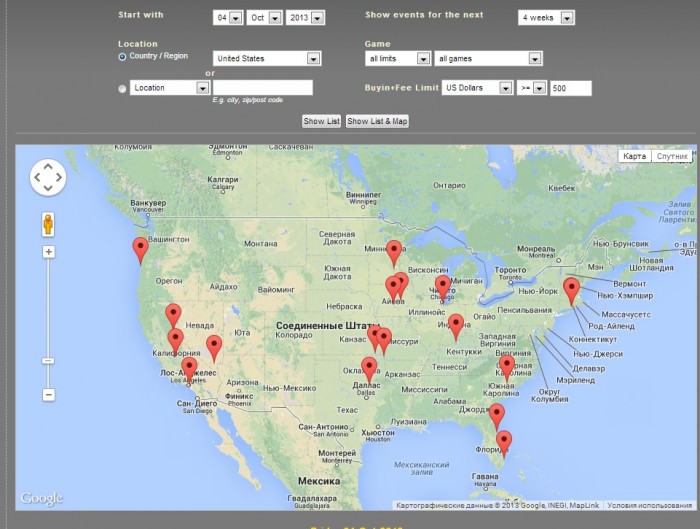Open the start month dropdown showing Oct
Viewport: 700px width, 529px height.
tap(264, 18)
